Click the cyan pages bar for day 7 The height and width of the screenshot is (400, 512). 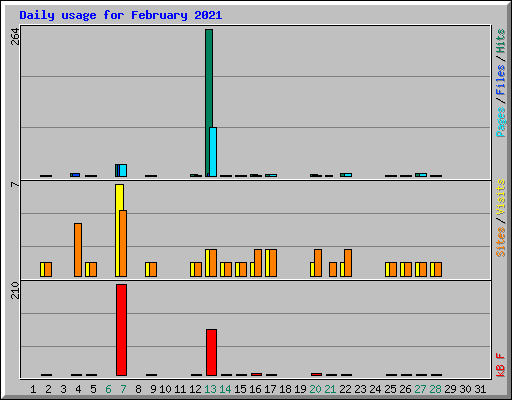coord(123,170)
